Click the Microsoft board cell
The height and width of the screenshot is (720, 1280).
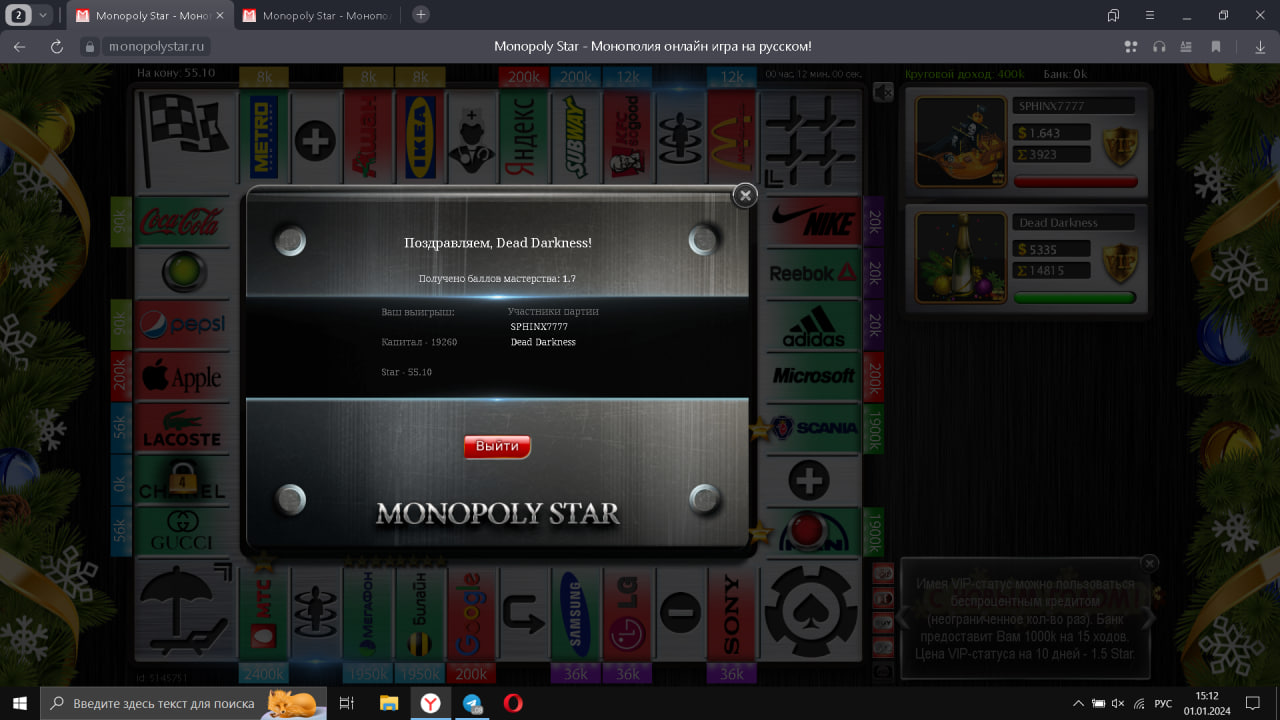[x=812, y=377]
